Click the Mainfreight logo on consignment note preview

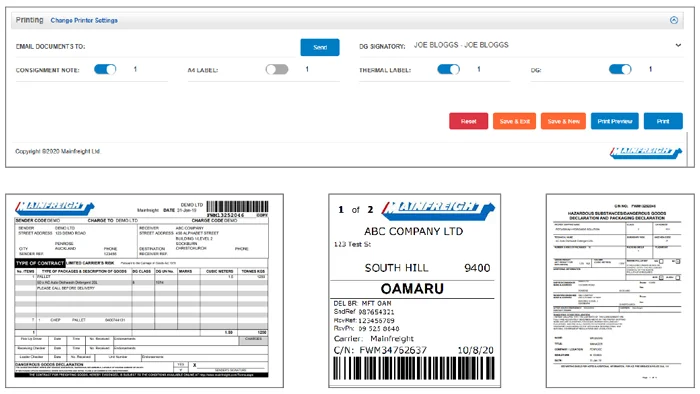click(x=55, y=208)
